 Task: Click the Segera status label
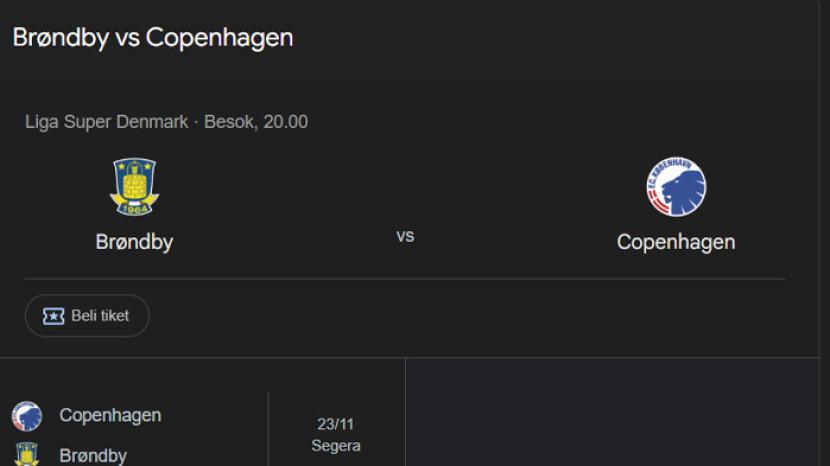(336, 446)
